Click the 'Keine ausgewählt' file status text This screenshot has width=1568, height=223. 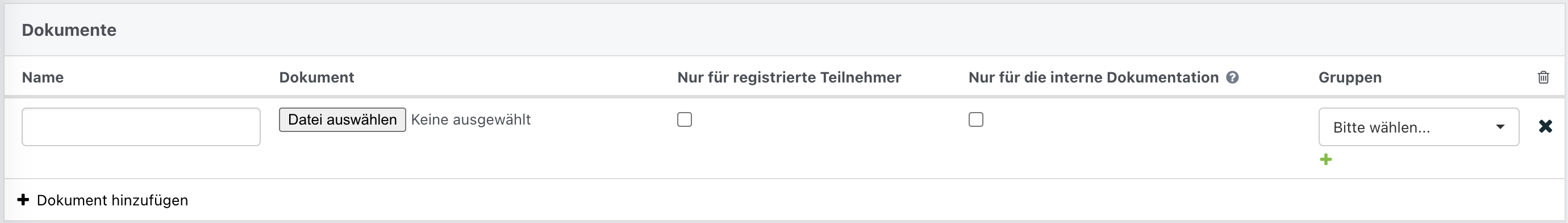471,119
